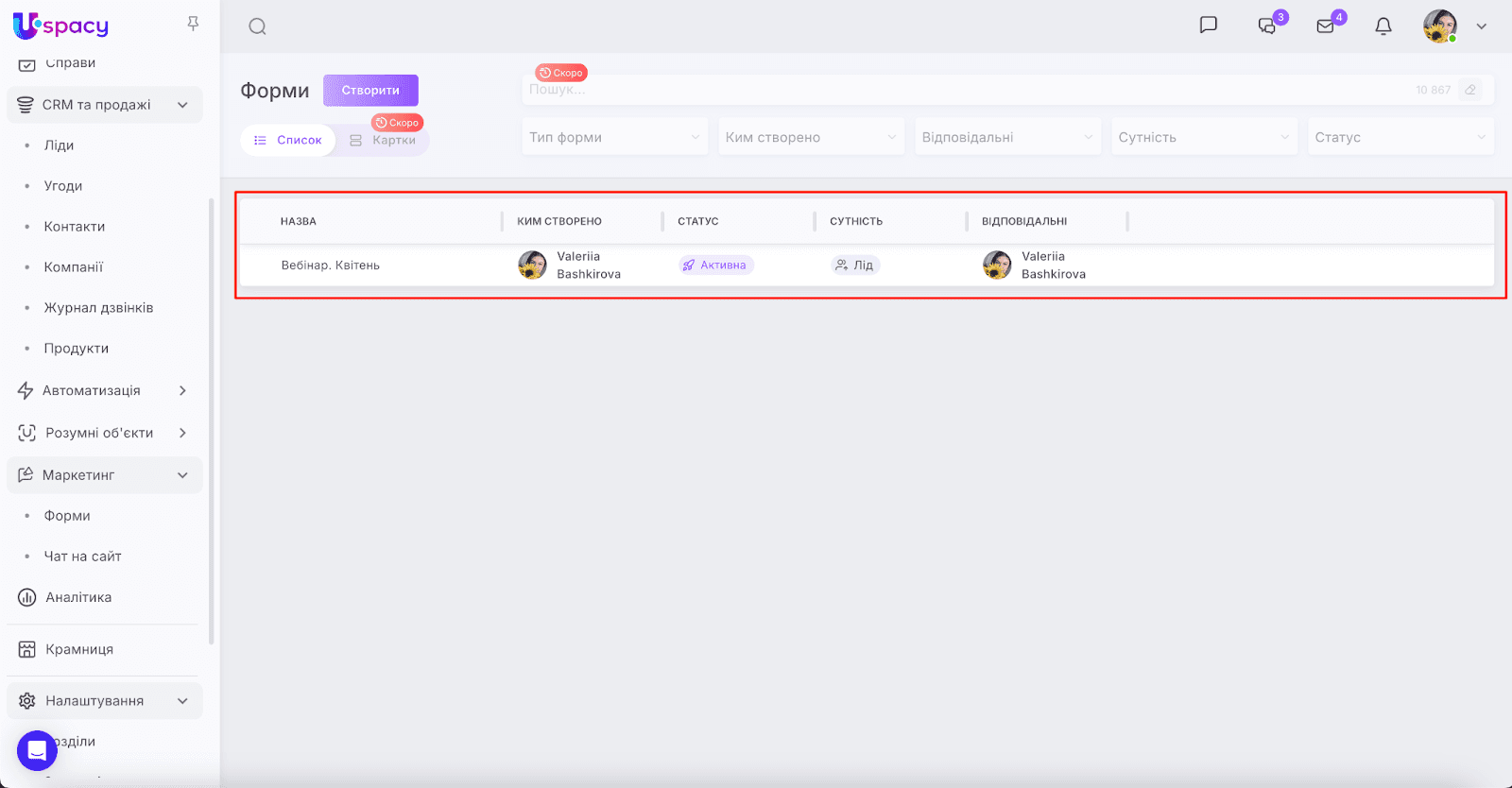The width and height of the screenshot is (1512, 788).
Task: Click the Автоматизація lightning icon
Action: 26,390
